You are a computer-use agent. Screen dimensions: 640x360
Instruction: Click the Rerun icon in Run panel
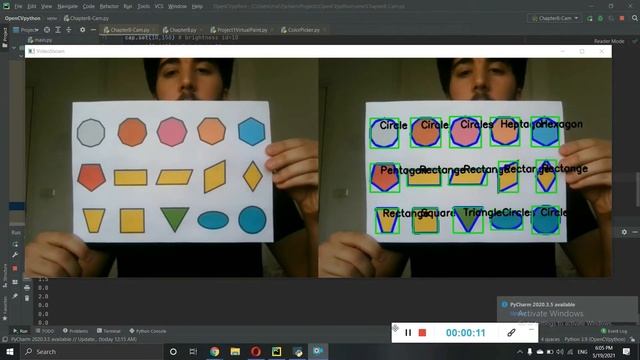15,244
